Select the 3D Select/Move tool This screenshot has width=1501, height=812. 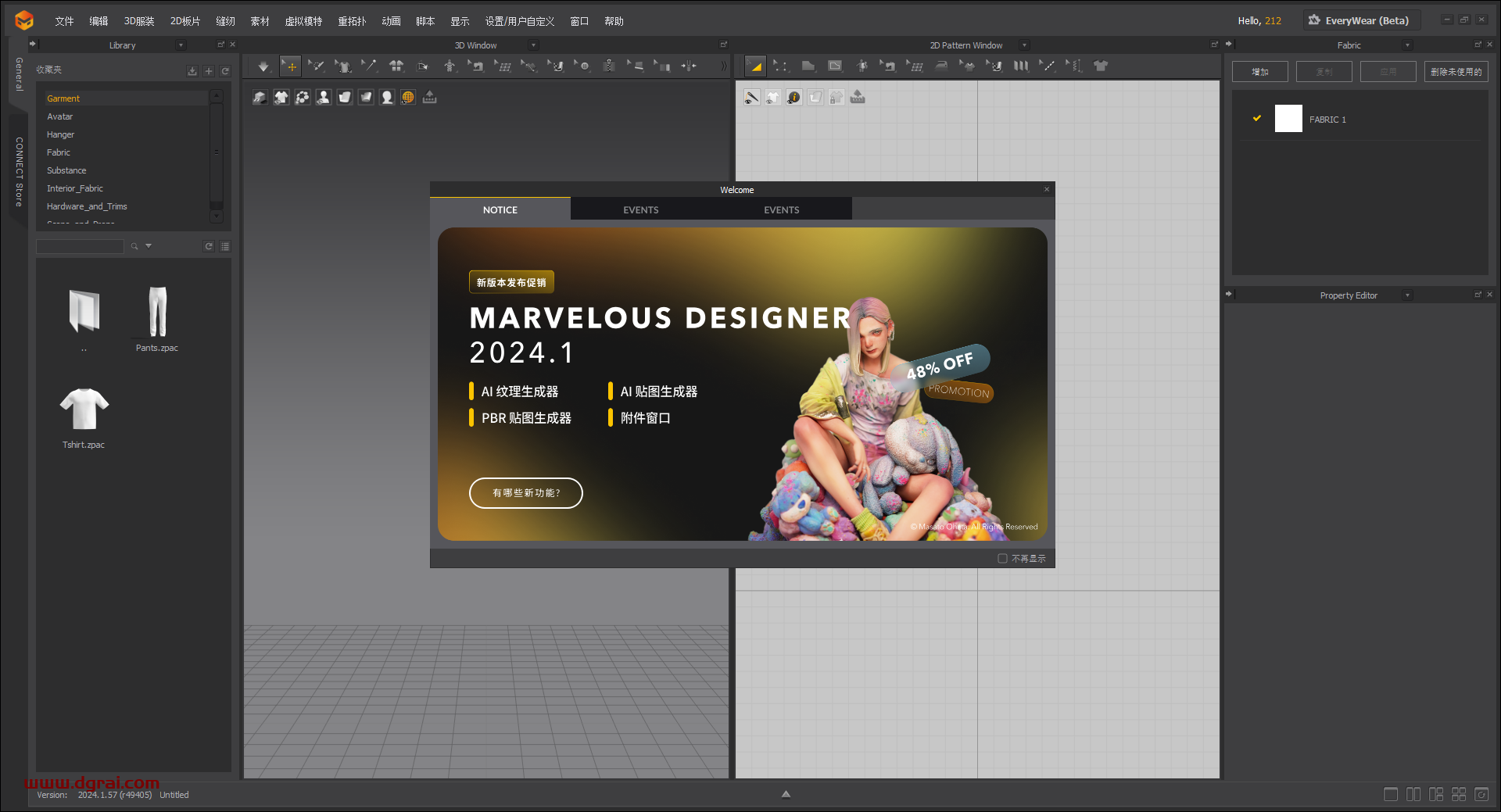pyautogui.click(x=290, y=66)
